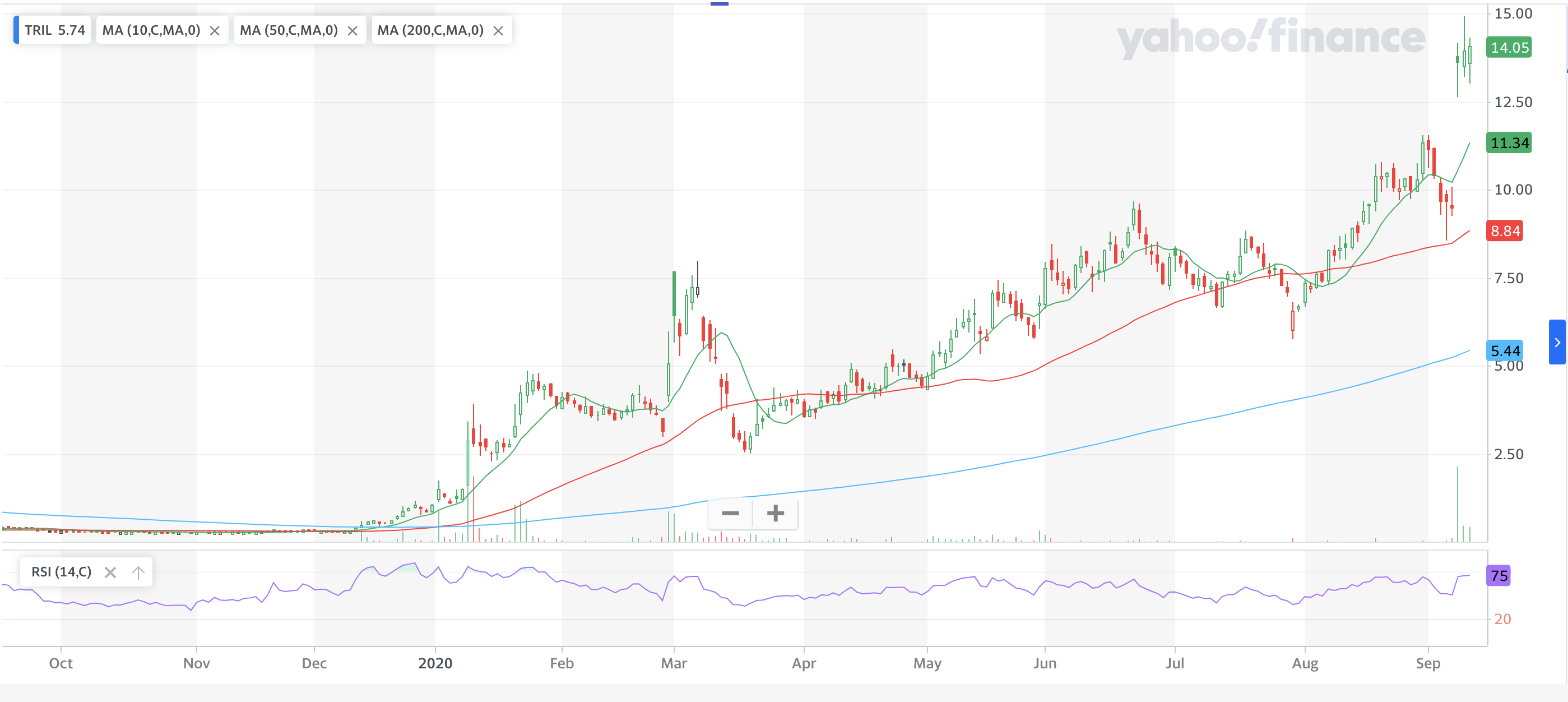
Task: Click the 14.05 current price tag
Action: 1509,48
